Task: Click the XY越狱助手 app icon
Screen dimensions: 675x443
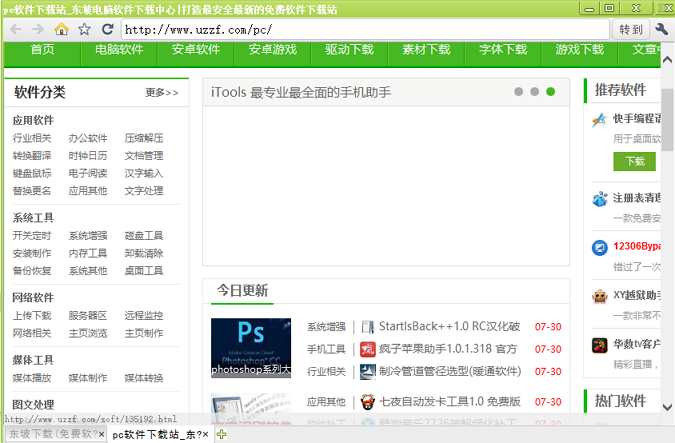Action: (599, 296)
